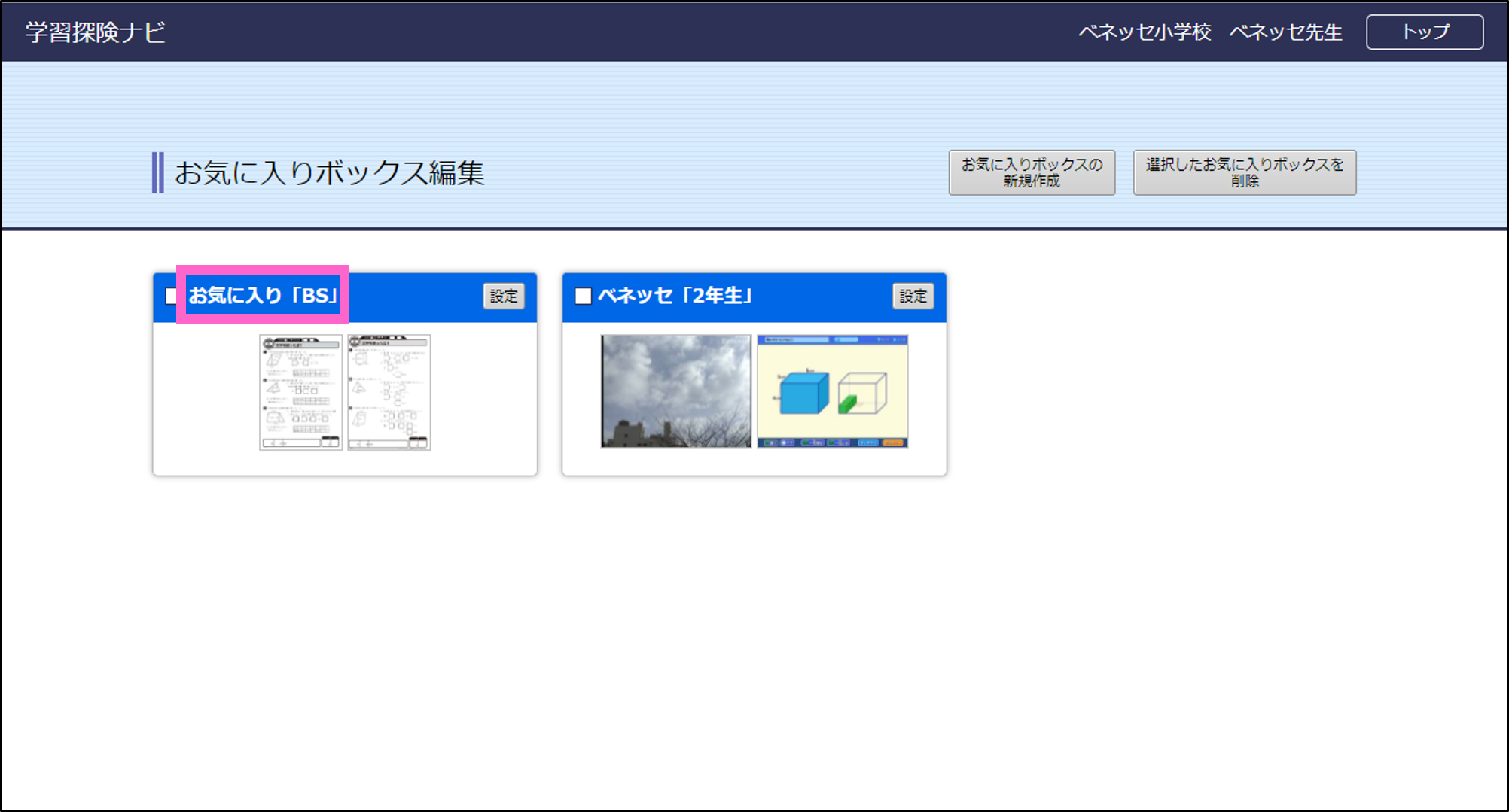
Task: Click the 学習探険ナビ logo
Action: pyautogui.click(x=93, y=32)
